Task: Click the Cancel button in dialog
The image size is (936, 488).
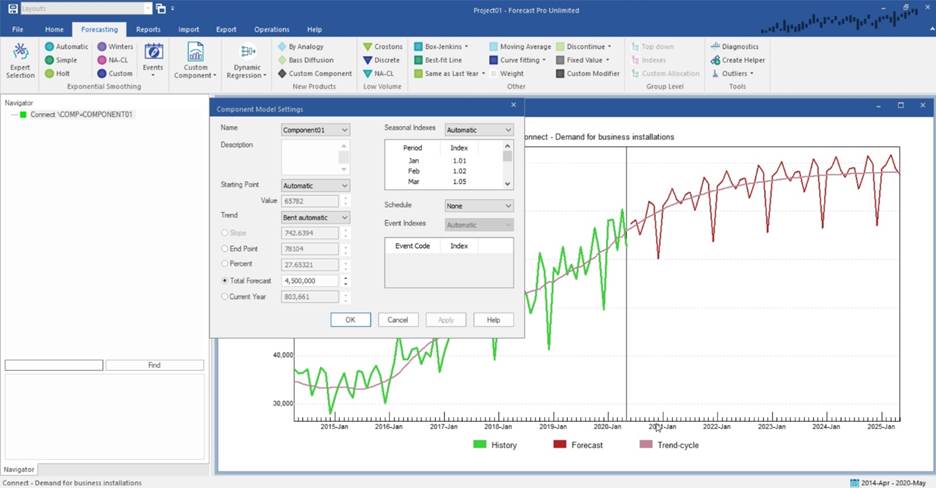Action: click(x=398, y=320)
